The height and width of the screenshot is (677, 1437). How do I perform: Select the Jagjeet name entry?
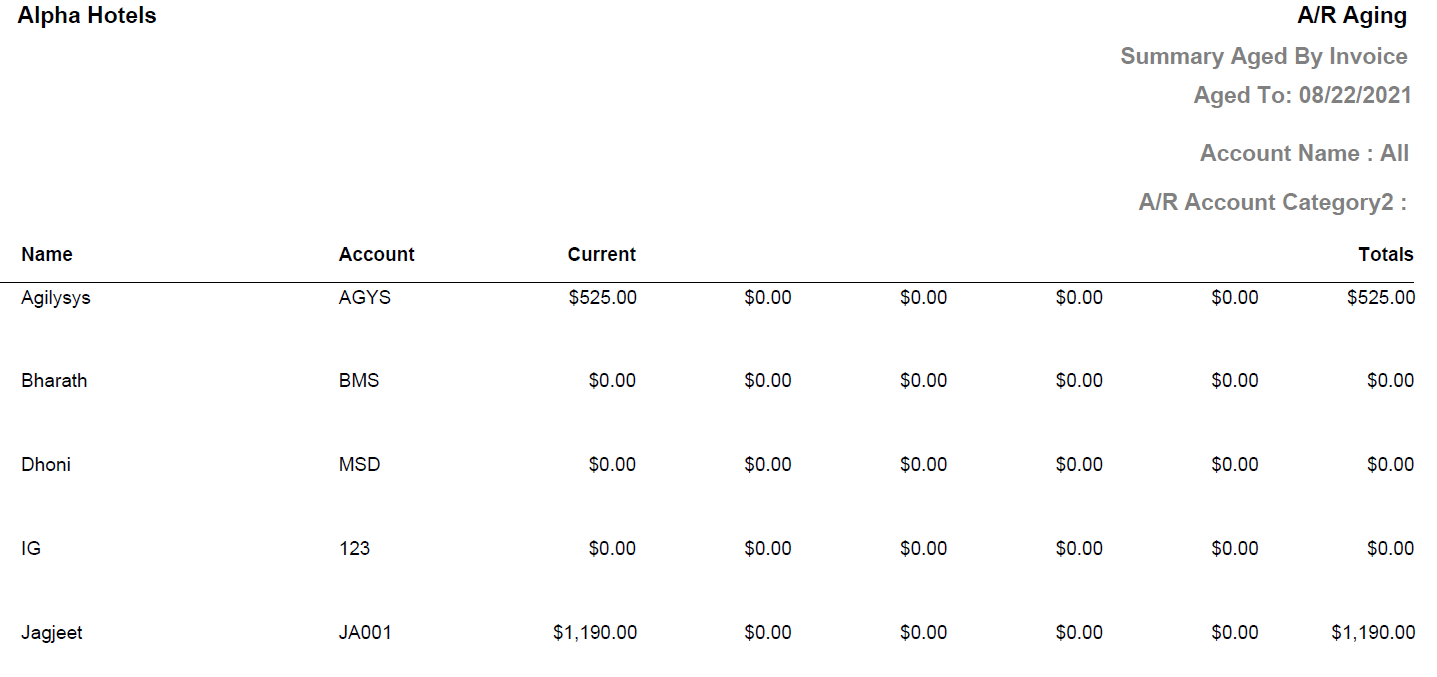52,632
